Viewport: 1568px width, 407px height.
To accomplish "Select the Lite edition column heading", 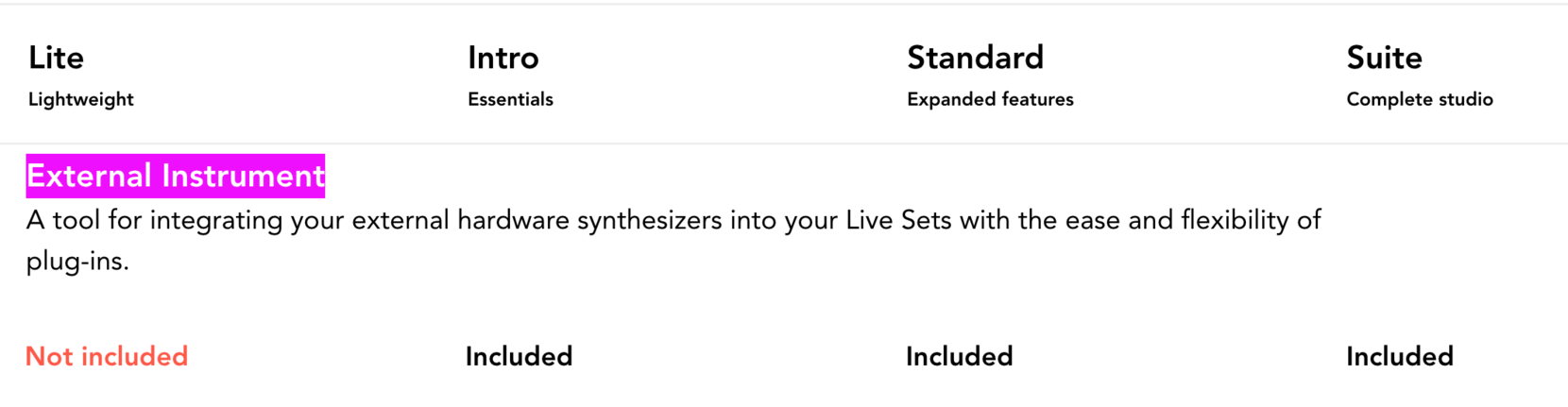I will (56, 58).
